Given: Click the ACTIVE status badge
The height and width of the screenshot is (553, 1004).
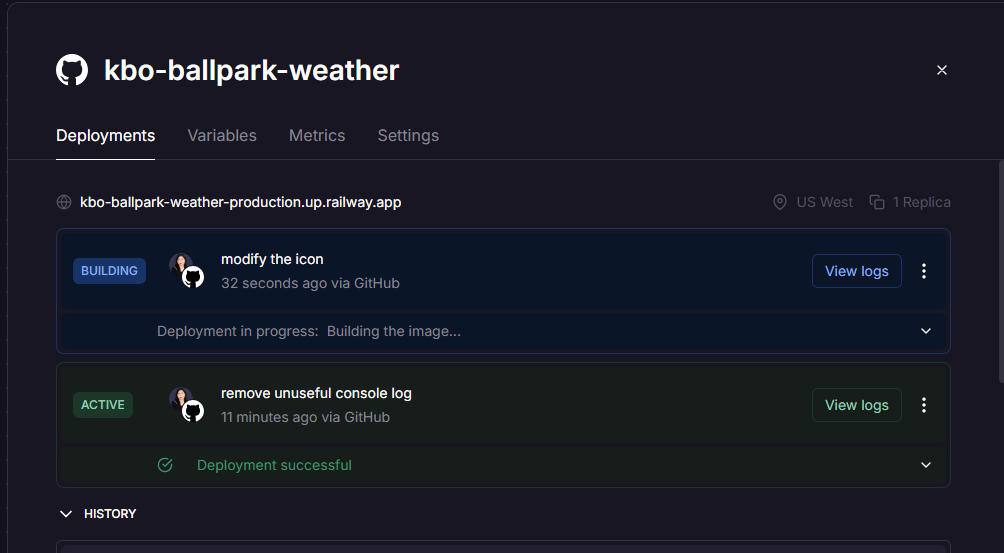Looking at the screenshot, I should (102, 405).
